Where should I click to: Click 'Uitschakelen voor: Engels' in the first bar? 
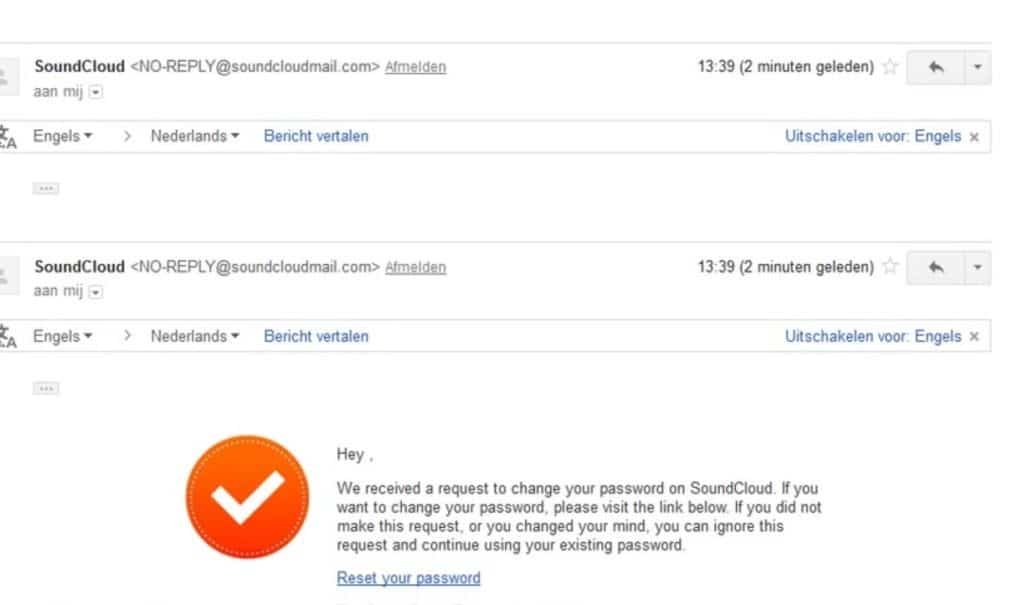872,136
